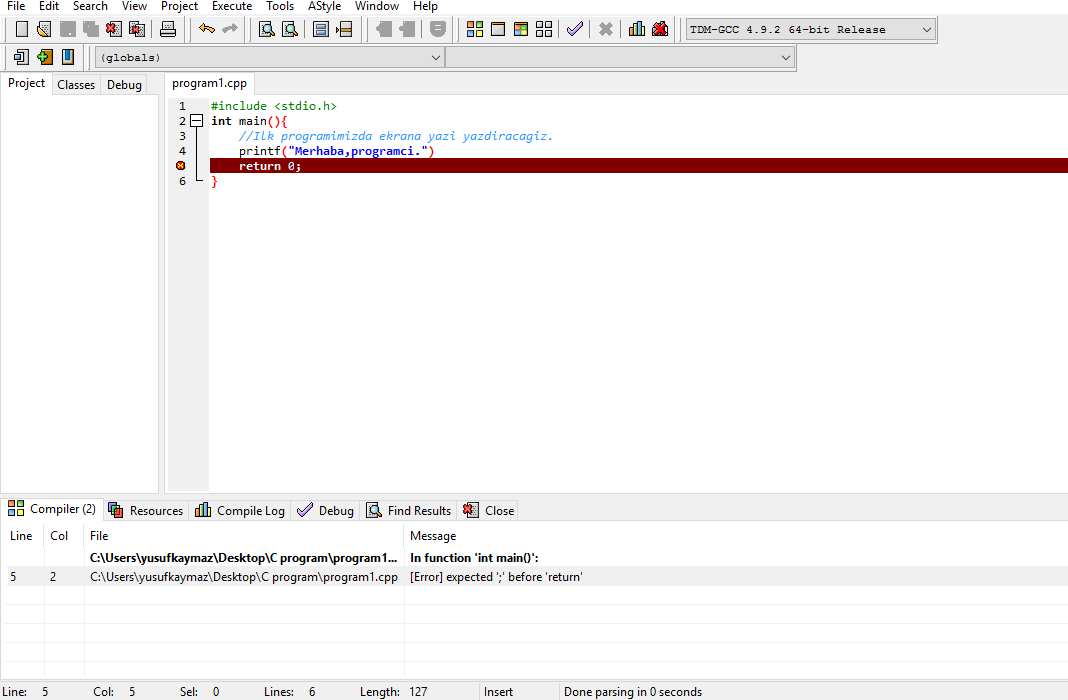Toggle the breakpoint marker on line 5
This screenshot has width=1068, height=700.
(181, 166)
